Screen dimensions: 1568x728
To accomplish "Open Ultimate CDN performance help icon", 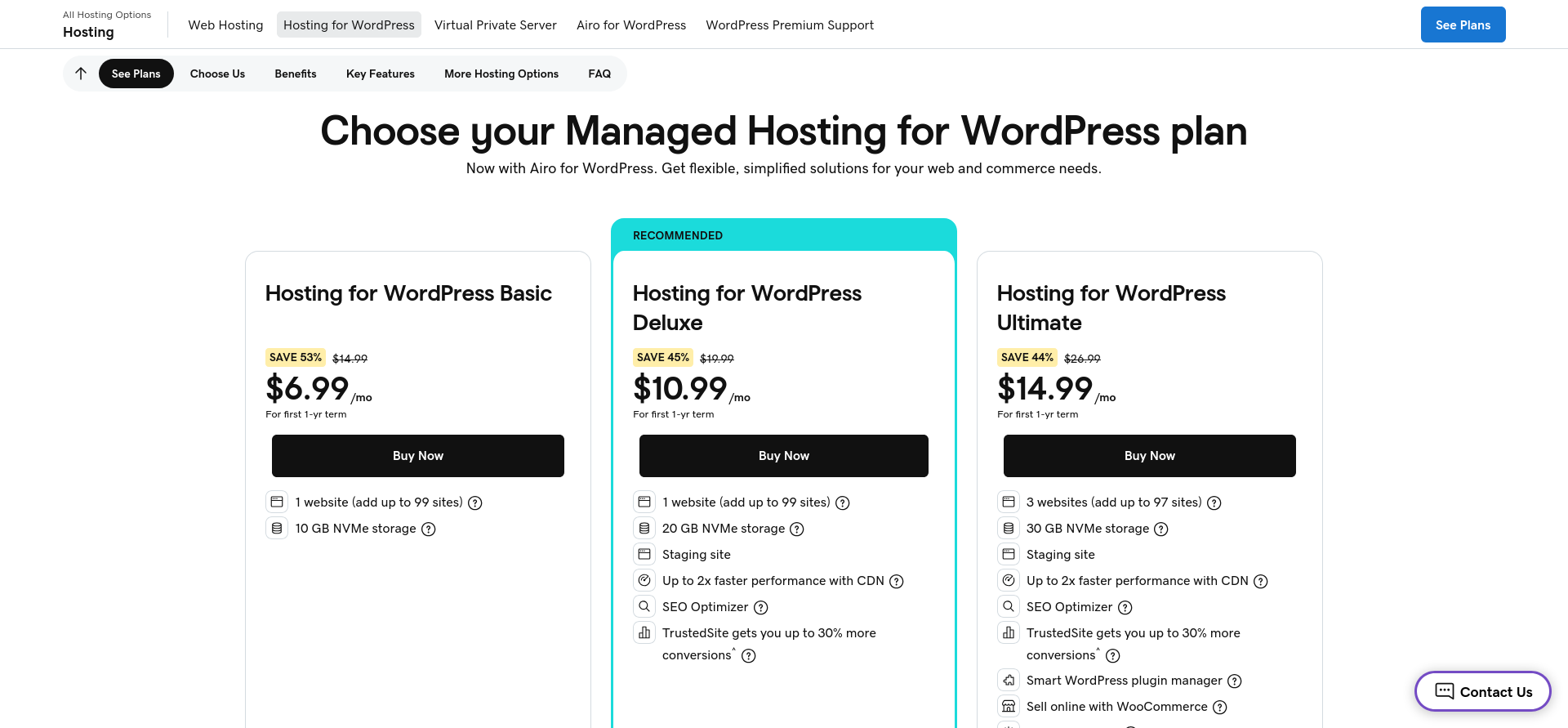I will 1261,582.
